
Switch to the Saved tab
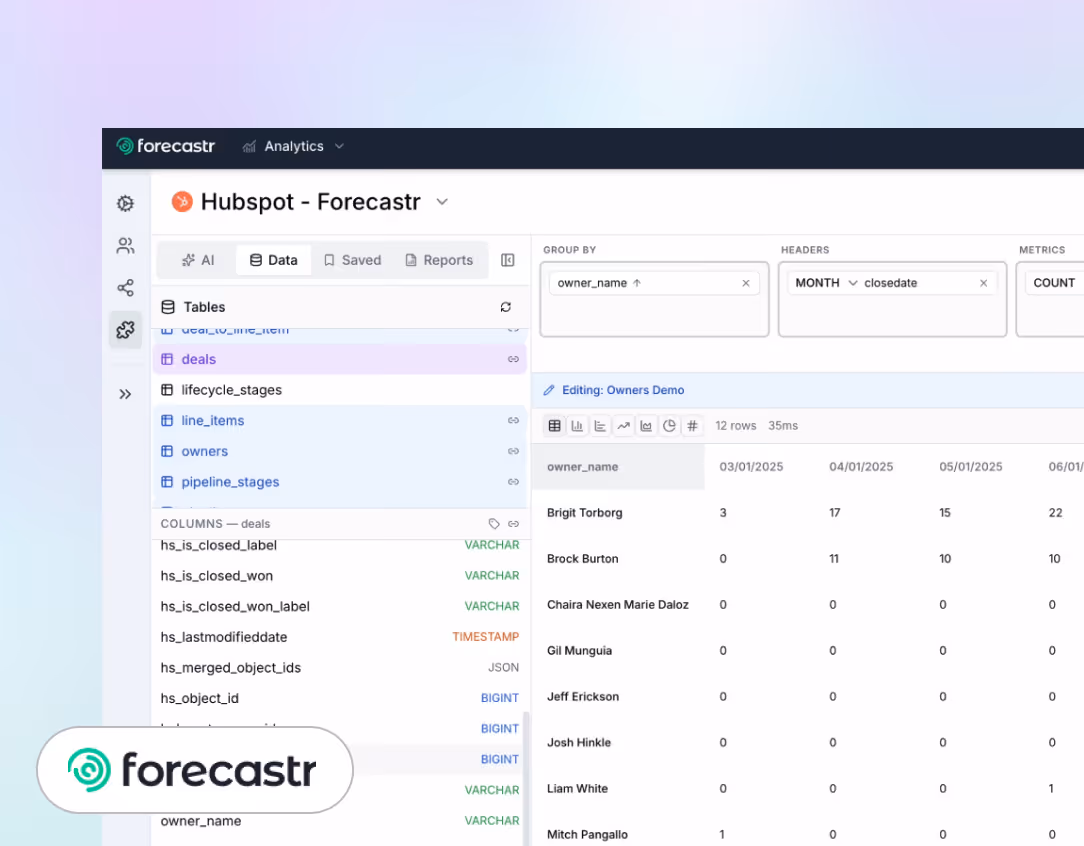[353, 260]
